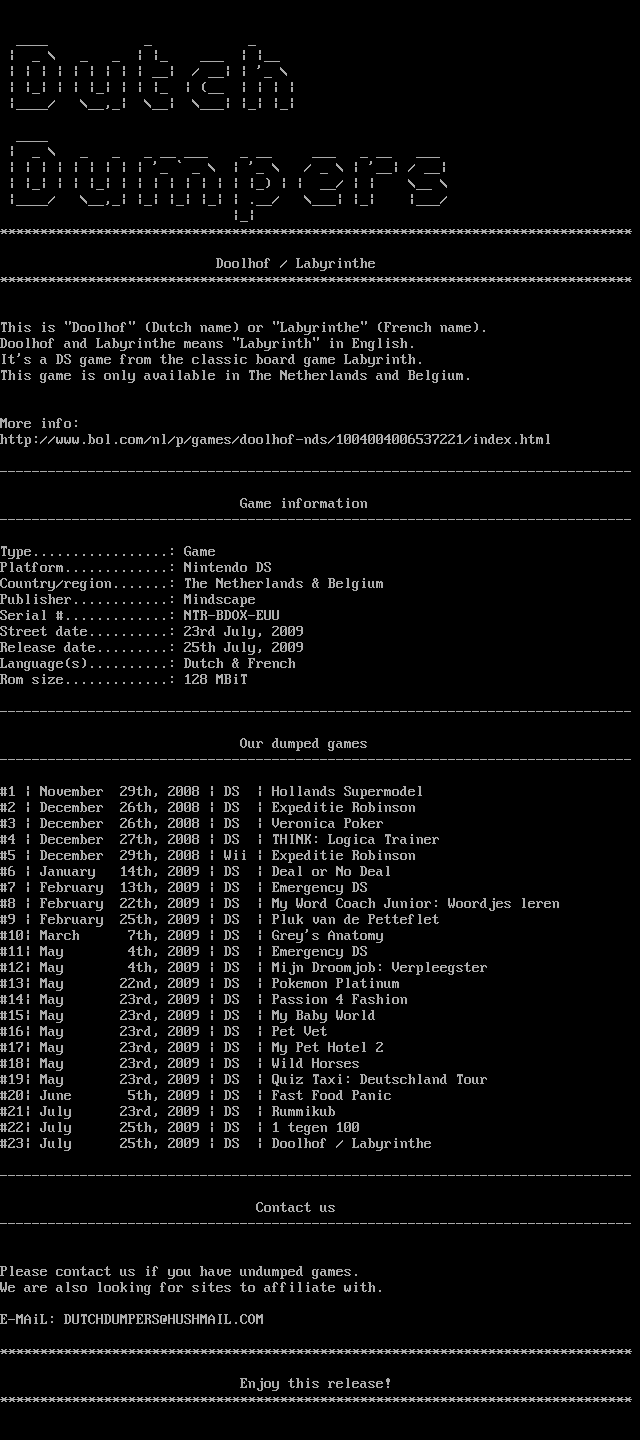
Task: Select the street date '23rd July, 2009'
Action: (244, 632)
